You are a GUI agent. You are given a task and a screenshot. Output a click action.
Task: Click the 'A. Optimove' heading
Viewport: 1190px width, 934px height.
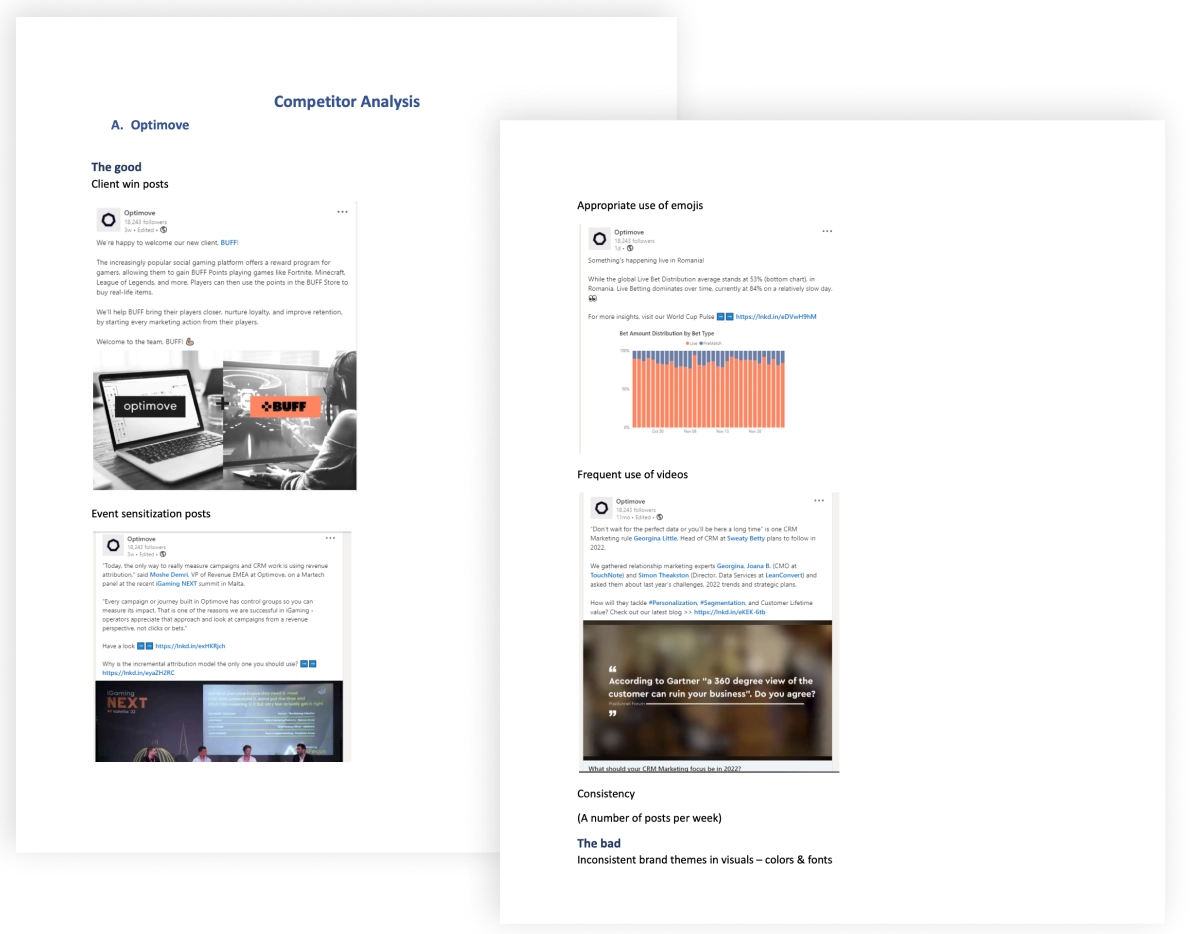150,125
